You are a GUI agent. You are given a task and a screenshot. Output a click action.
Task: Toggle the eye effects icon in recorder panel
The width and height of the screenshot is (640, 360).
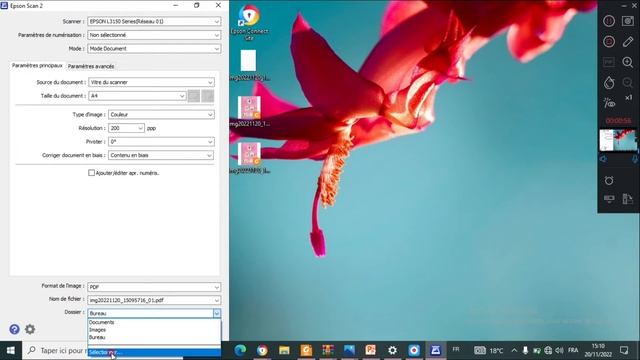tap(609, 103)
